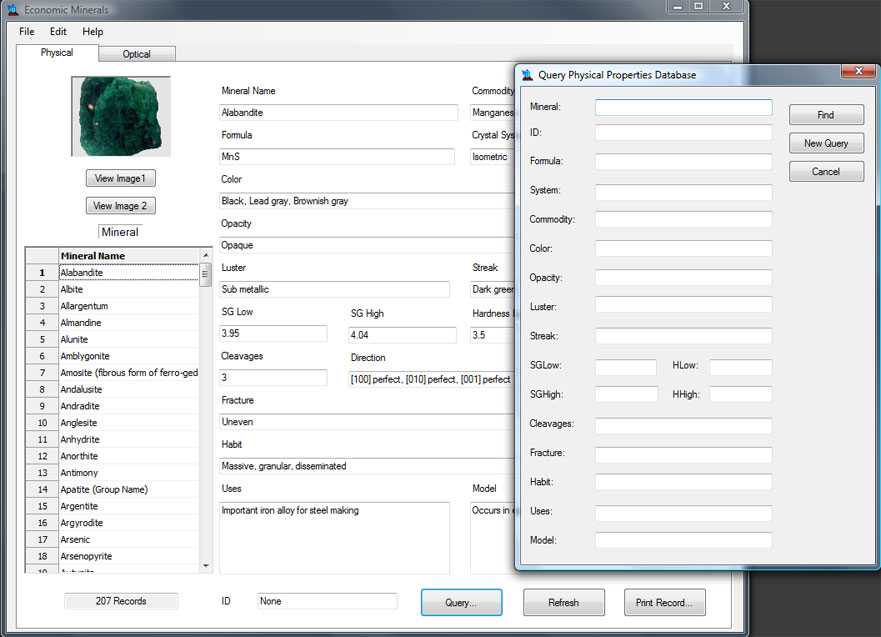Switch to the Optical tab

coord(137,54)
